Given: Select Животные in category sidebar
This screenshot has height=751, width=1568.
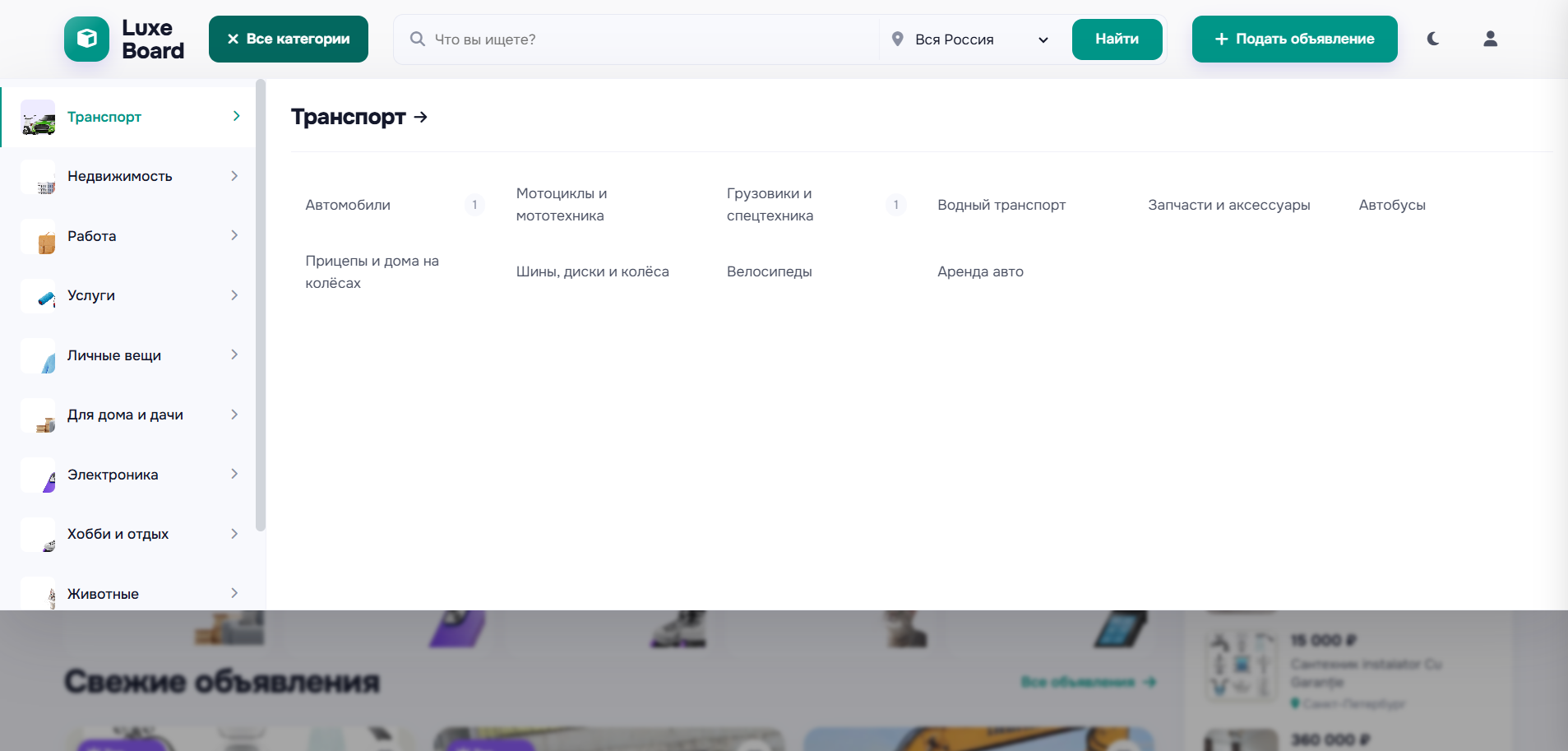Looking at the screenshot, I should point(128,589).
